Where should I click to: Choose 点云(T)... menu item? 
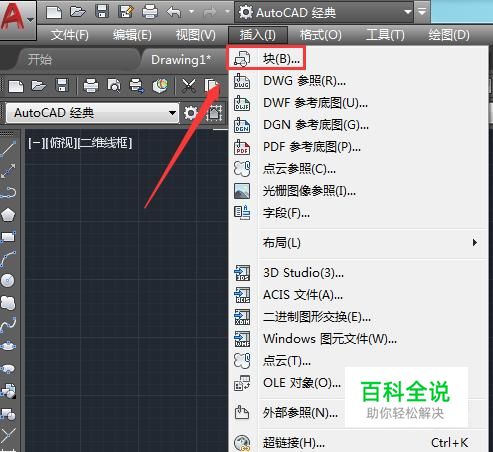click(358, 361)
